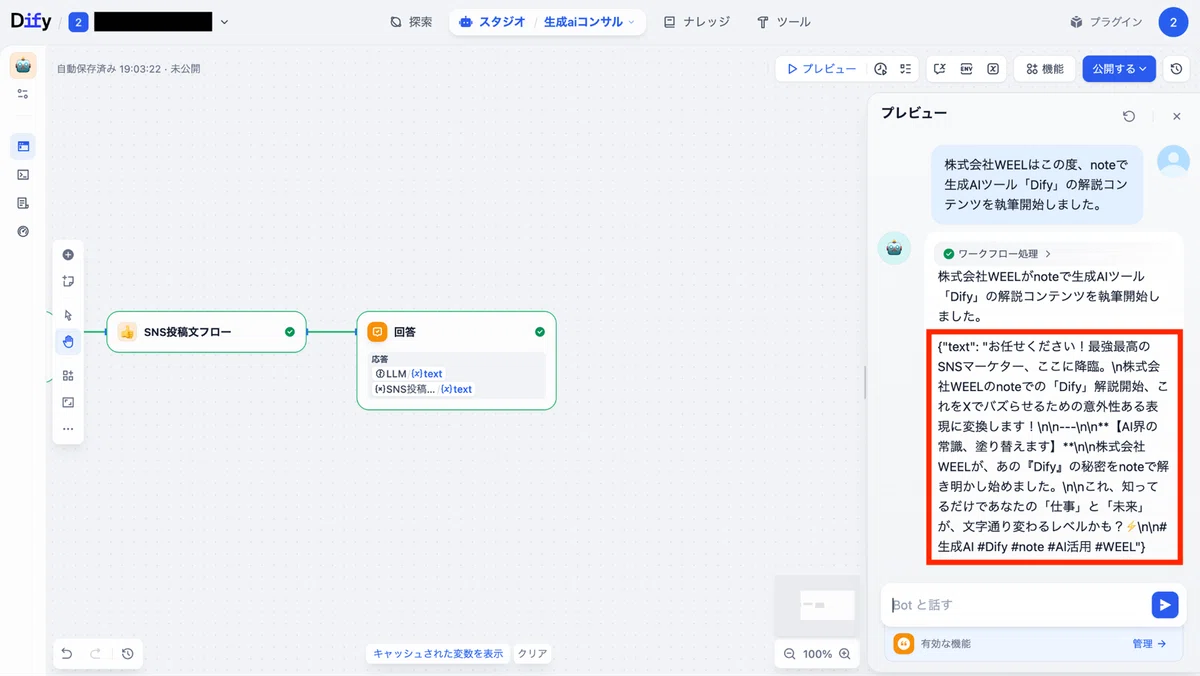The width and height of the screenshot is (1200, 676).
Task: Expand the 公開する publish dropdown
Action: [x=1119, y=69]
